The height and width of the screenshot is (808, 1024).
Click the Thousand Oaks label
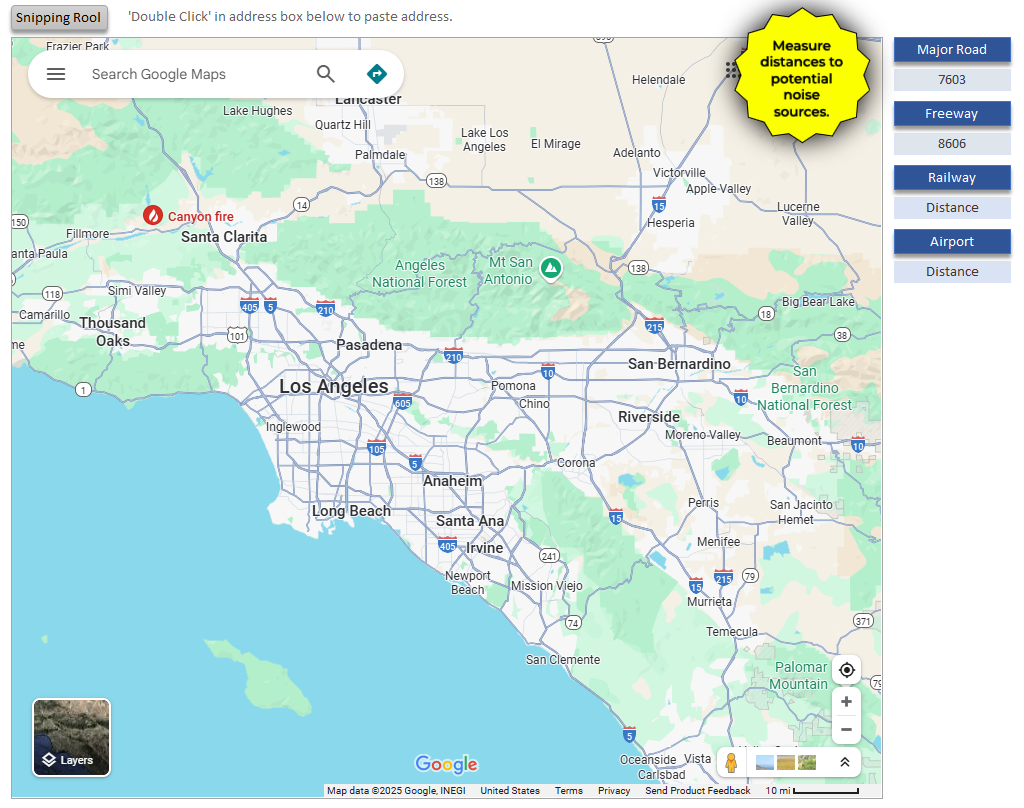click(x=112, y=332)
